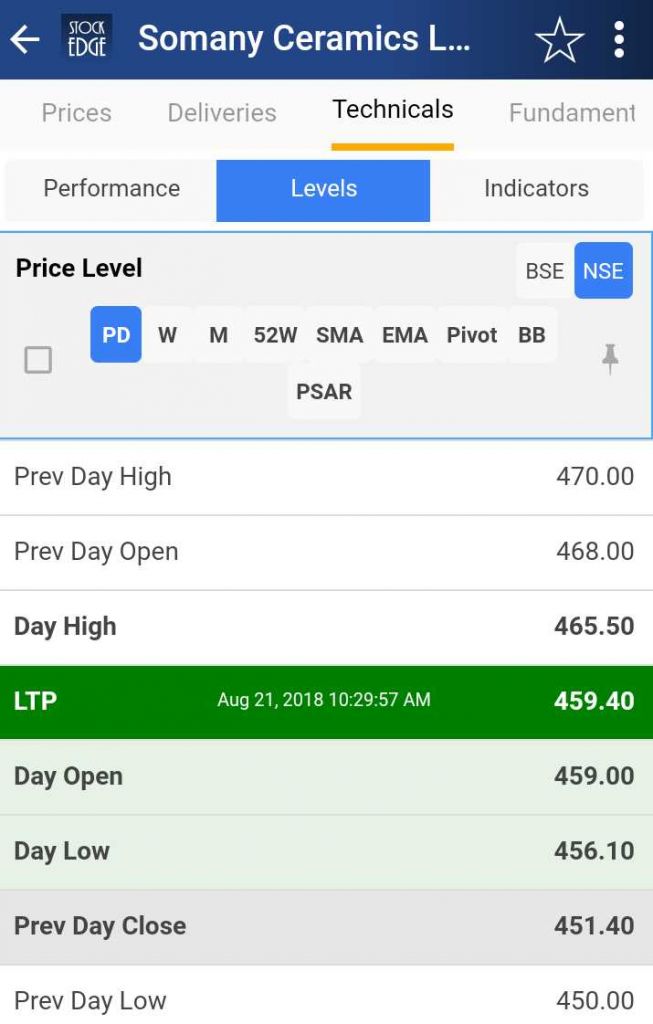Tap the back arrow to navigate back
Viewport: 653px width, 1024px height.
(x=23, y=39)
